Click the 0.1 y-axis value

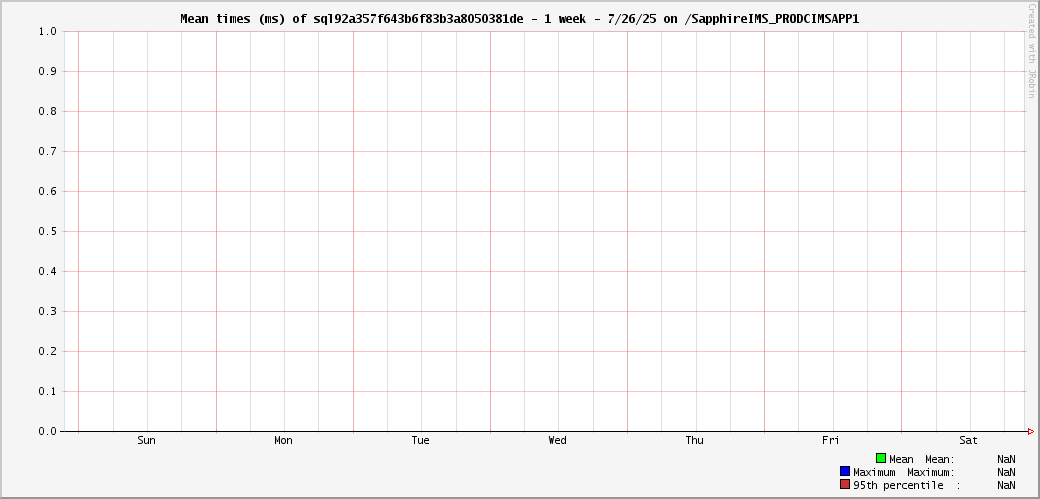click(47, 392)
